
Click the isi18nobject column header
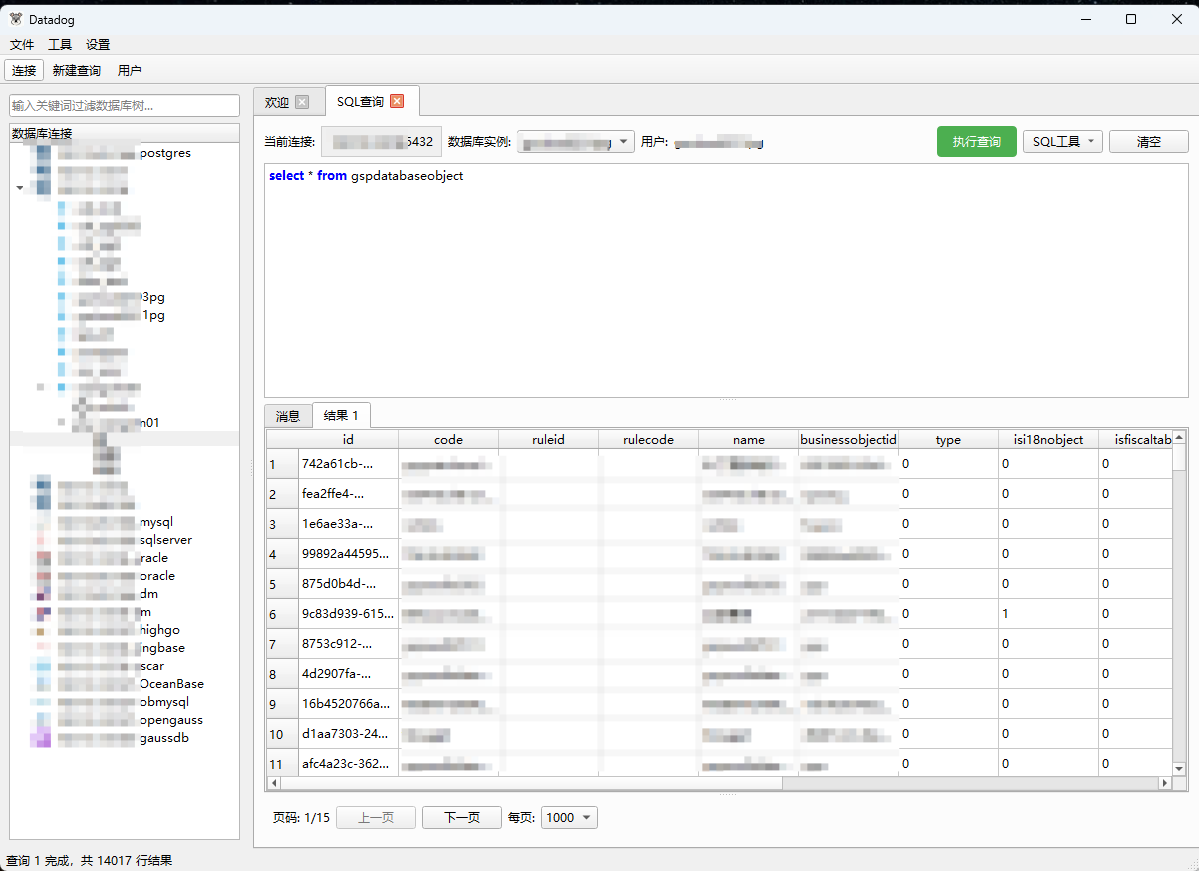point(1048,439)
